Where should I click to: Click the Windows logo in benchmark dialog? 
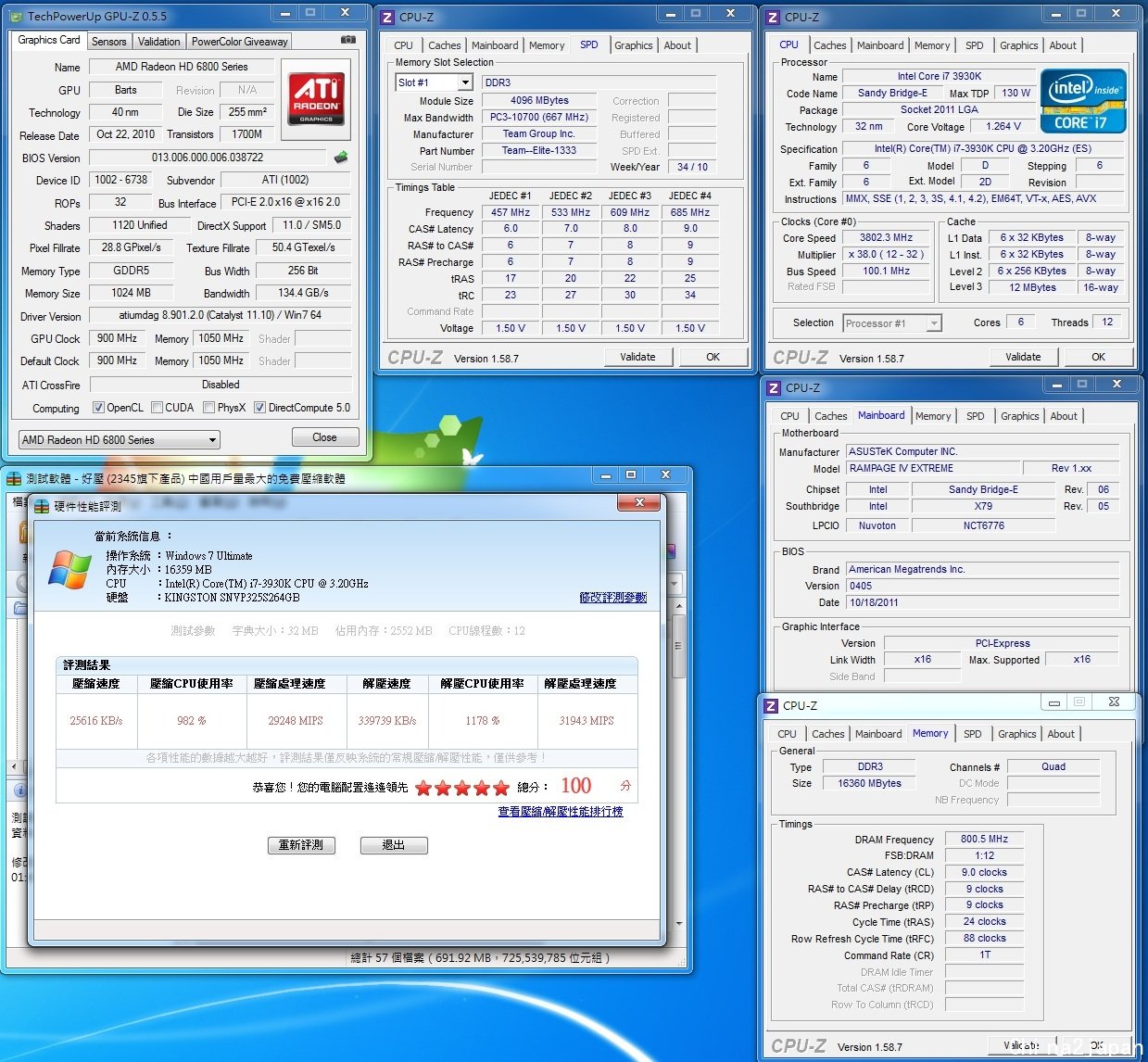pyautogui.click(x=70, y=569)
